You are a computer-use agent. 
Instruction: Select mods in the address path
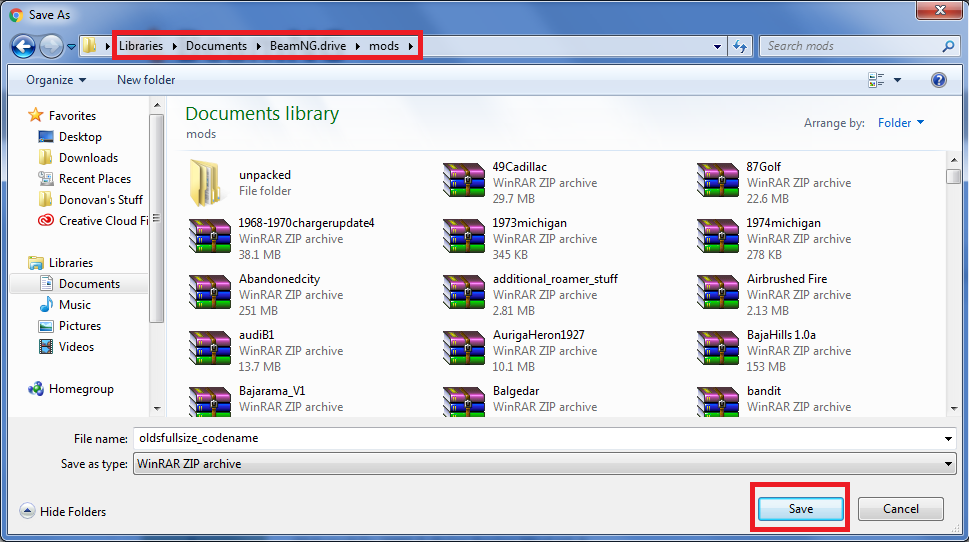click(x=384, y=46)
